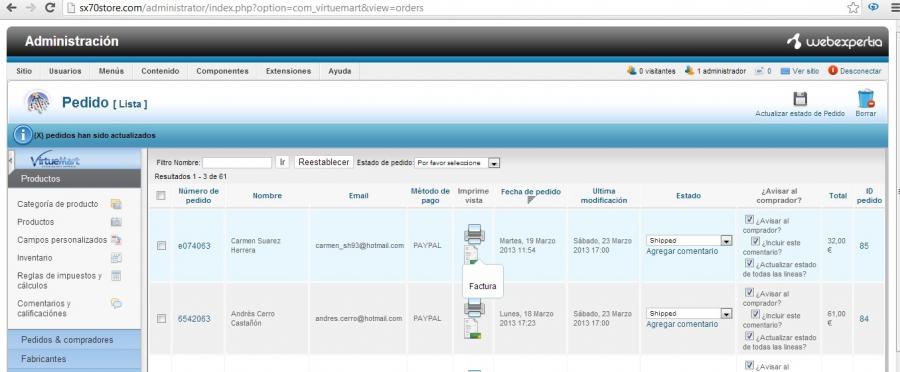Click invoice icon for order 6542063
This screenshot has width=900, height=372.
(472, 328)
